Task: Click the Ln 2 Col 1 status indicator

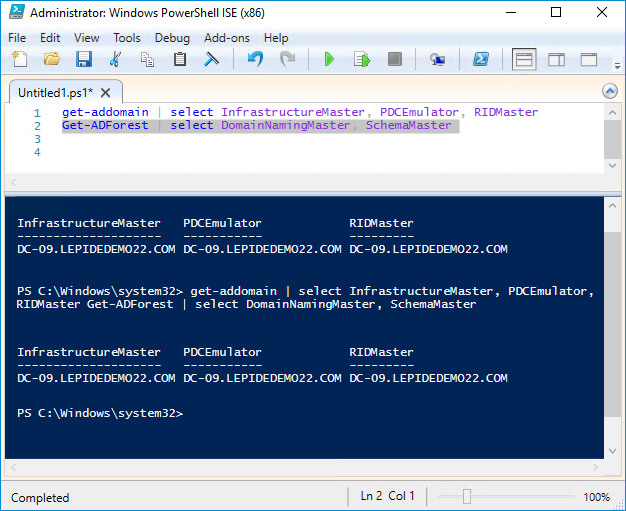Action: (x=387, y=496)
